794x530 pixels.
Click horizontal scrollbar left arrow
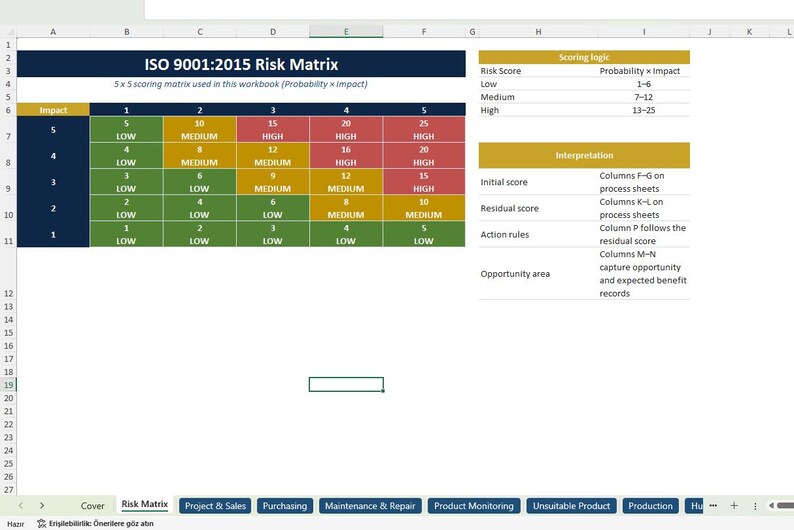point(771,506)
